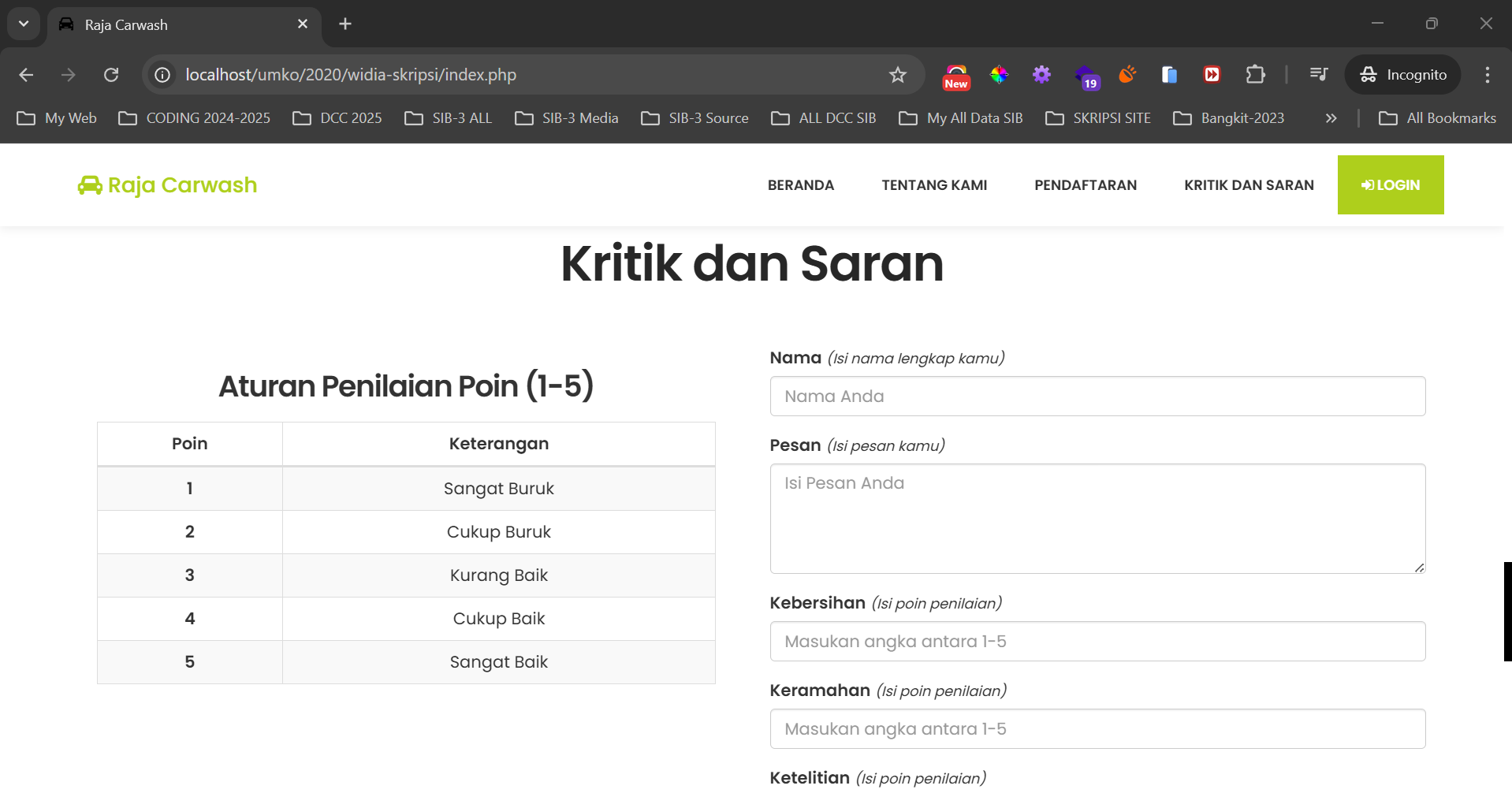Click inside the Nama Anda input field
Viewport: 1512px width, 793px height.
[x=1097, y=396]
